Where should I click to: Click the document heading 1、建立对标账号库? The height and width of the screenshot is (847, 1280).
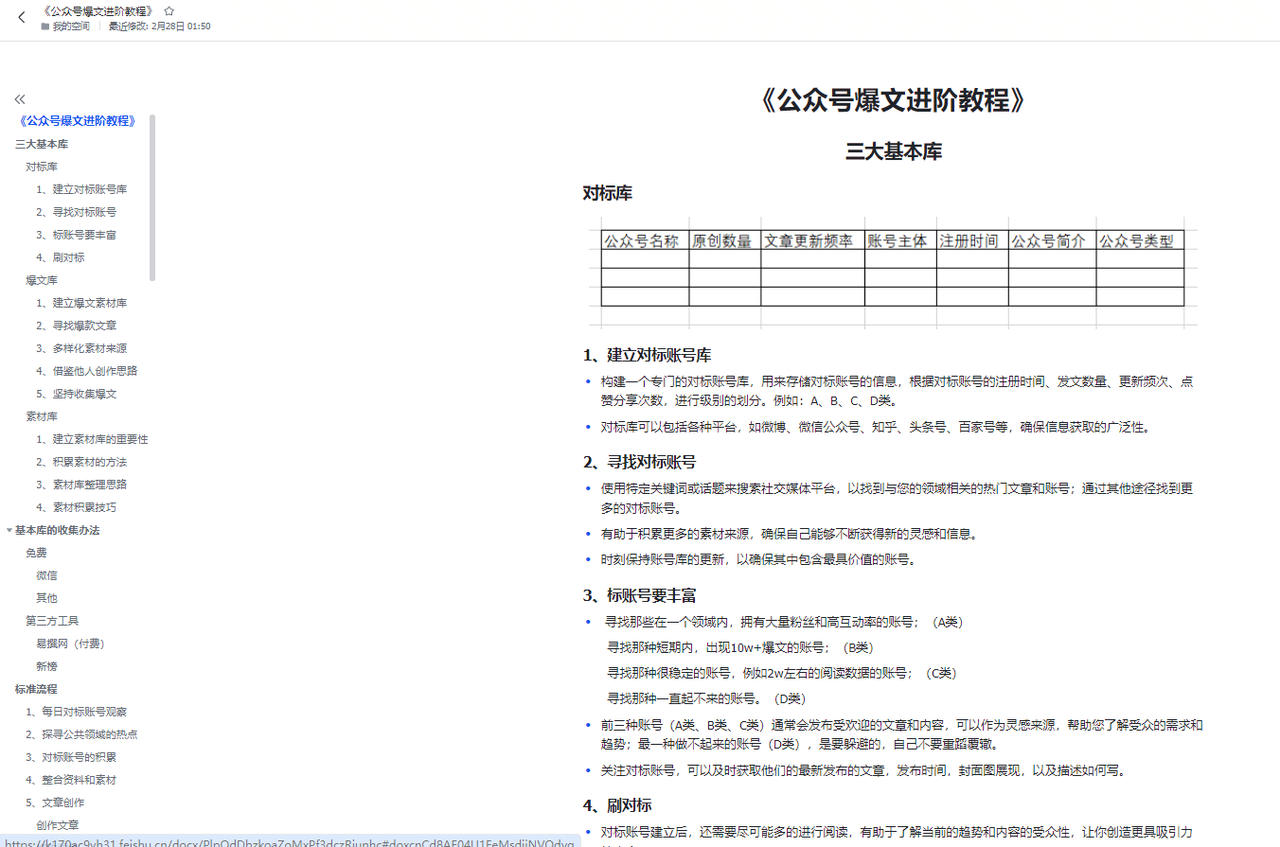[x=647, y=355]
